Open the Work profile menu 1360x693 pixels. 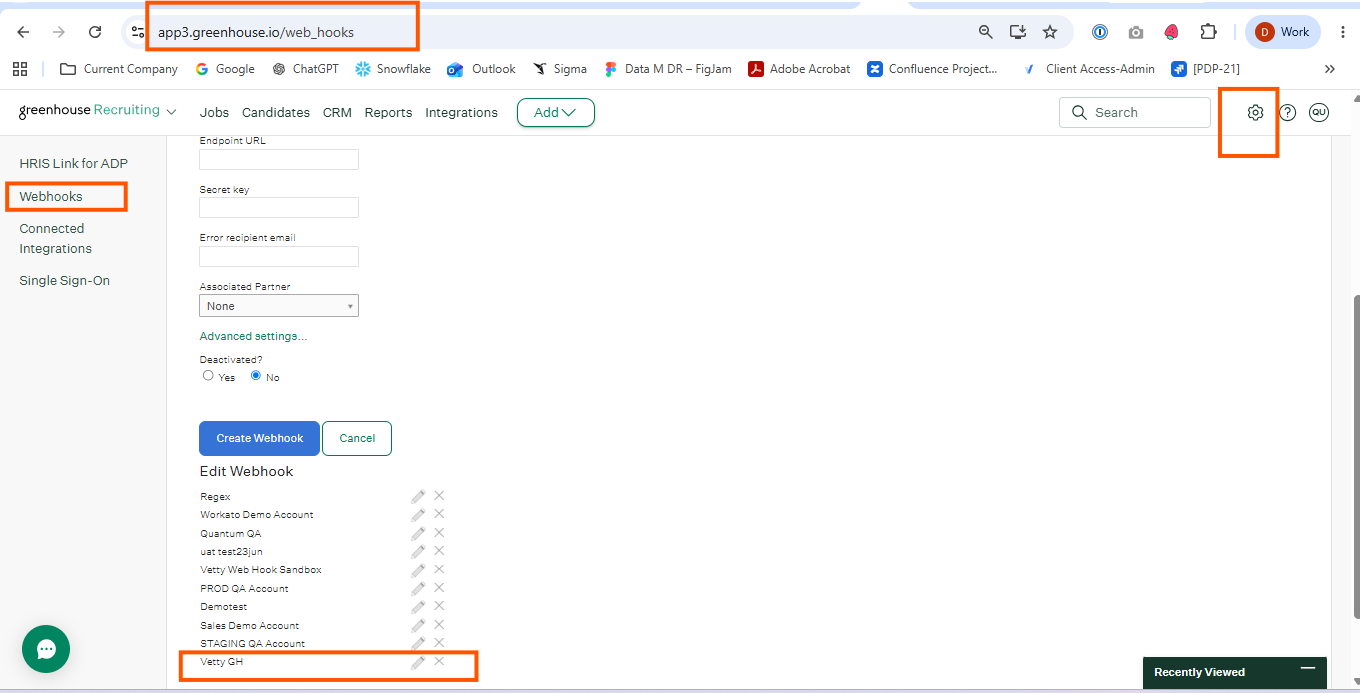coord(1283,32)
